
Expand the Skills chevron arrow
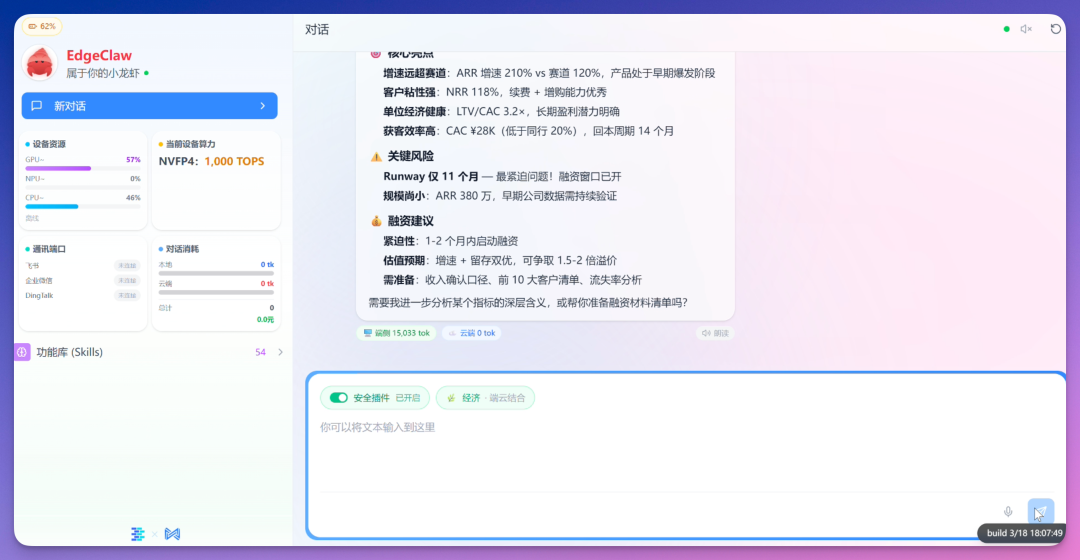click(x=280, y=352)
